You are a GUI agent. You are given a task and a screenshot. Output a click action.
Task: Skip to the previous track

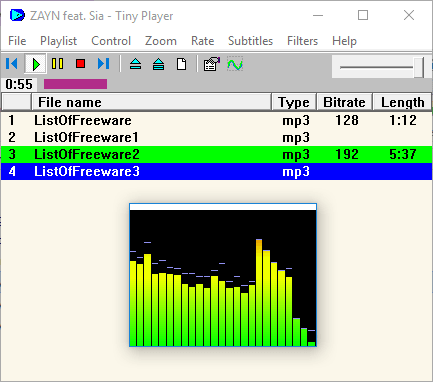[x=12, y=64]
